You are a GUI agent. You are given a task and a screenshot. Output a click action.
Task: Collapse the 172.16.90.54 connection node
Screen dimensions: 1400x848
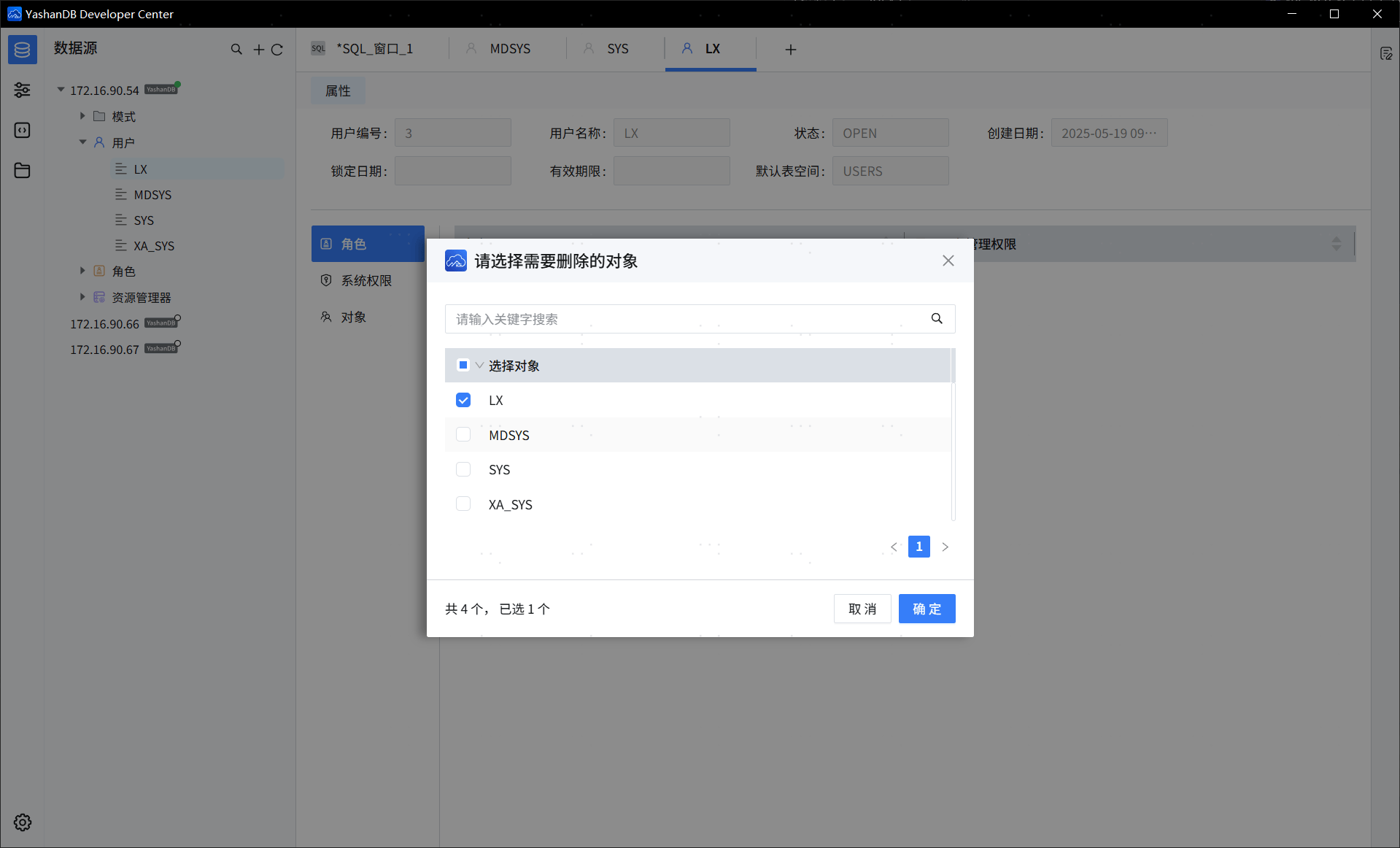click(61, 90)
